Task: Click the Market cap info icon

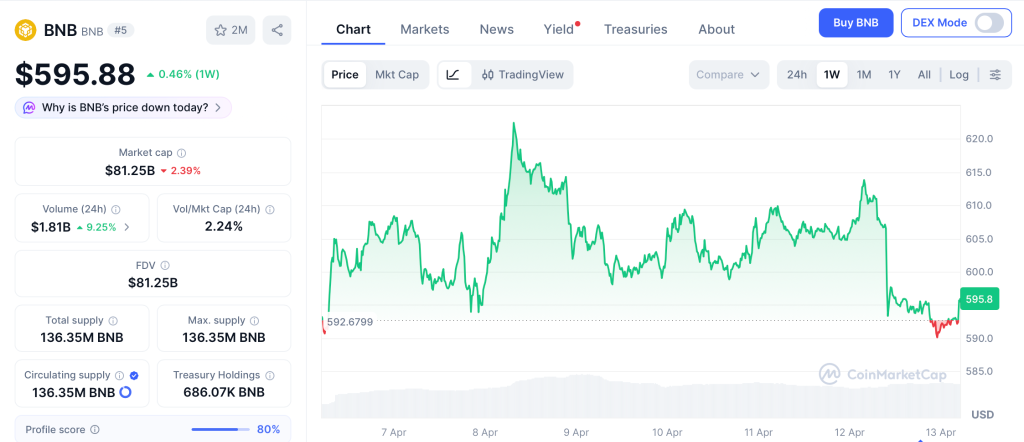Action: (x=181, y=153)
